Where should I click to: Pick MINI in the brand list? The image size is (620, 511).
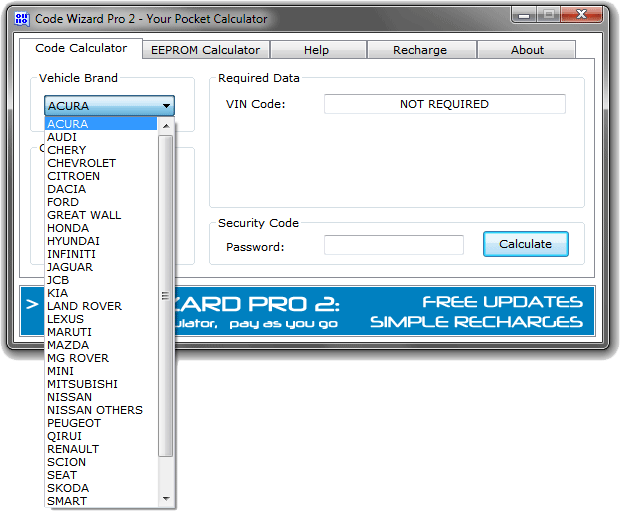tap(101, 371)
